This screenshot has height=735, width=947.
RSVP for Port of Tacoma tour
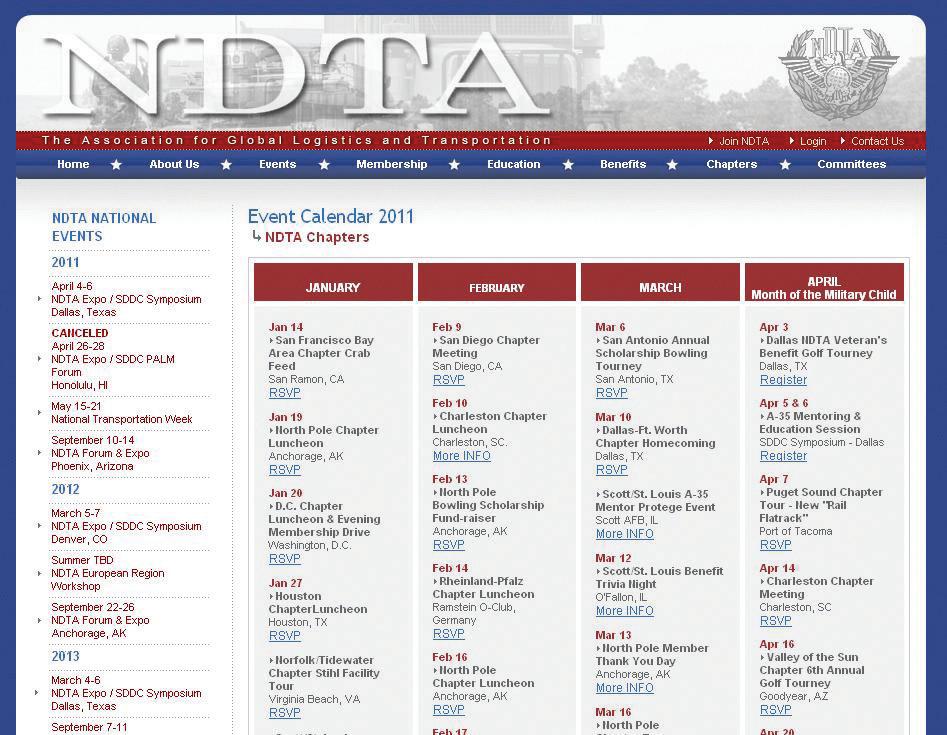click(x=775, y=545)
